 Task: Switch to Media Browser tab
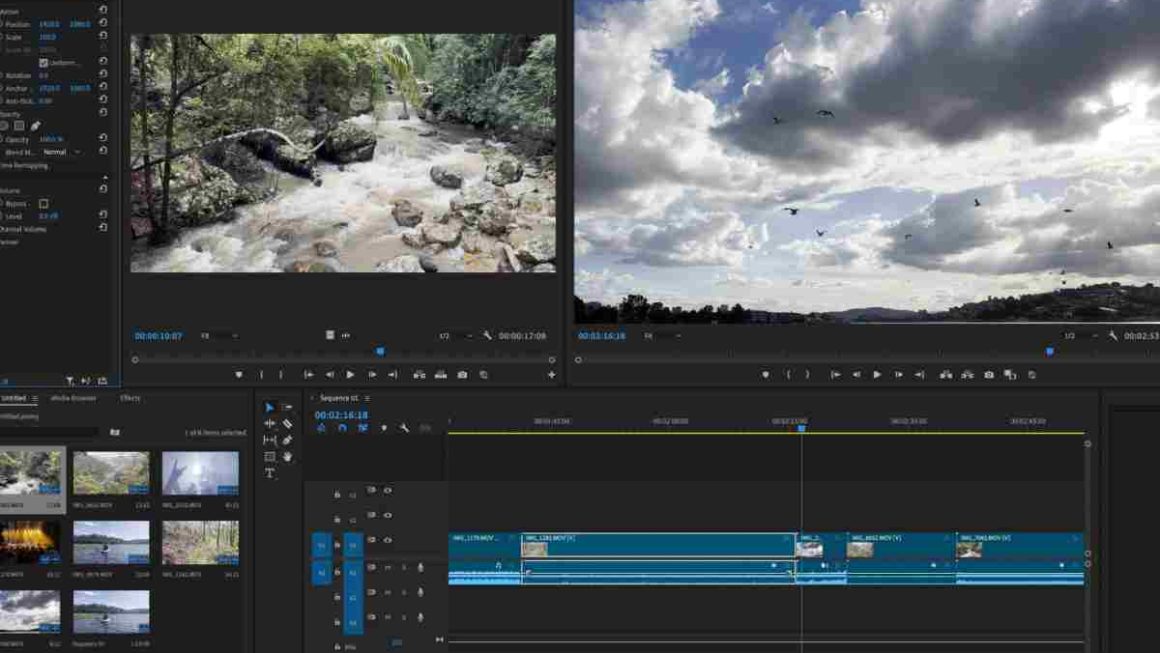[x=73, y=399]
